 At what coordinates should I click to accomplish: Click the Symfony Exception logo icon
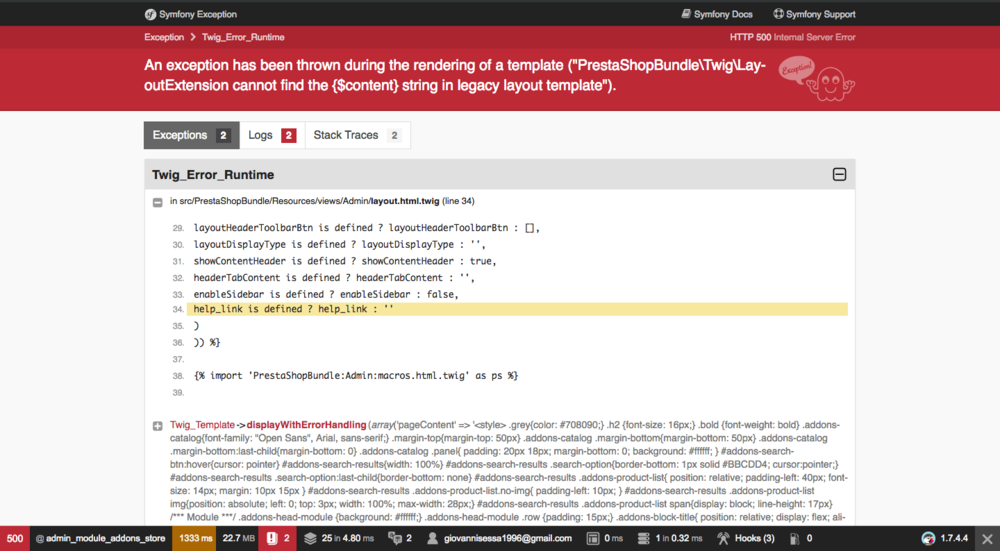(x=150, y=14)
